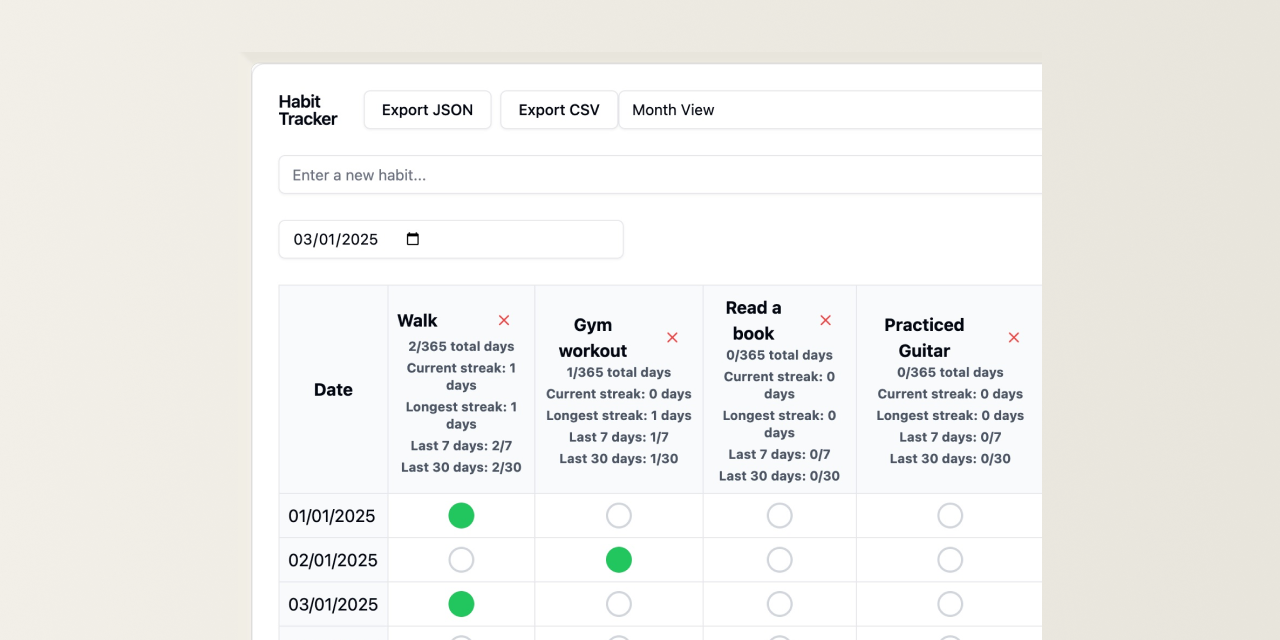Viewport: 1280px width, 640px height.
Task: Mark Gym workout done on 01/01/2025
Action: [x=619, y=516]
